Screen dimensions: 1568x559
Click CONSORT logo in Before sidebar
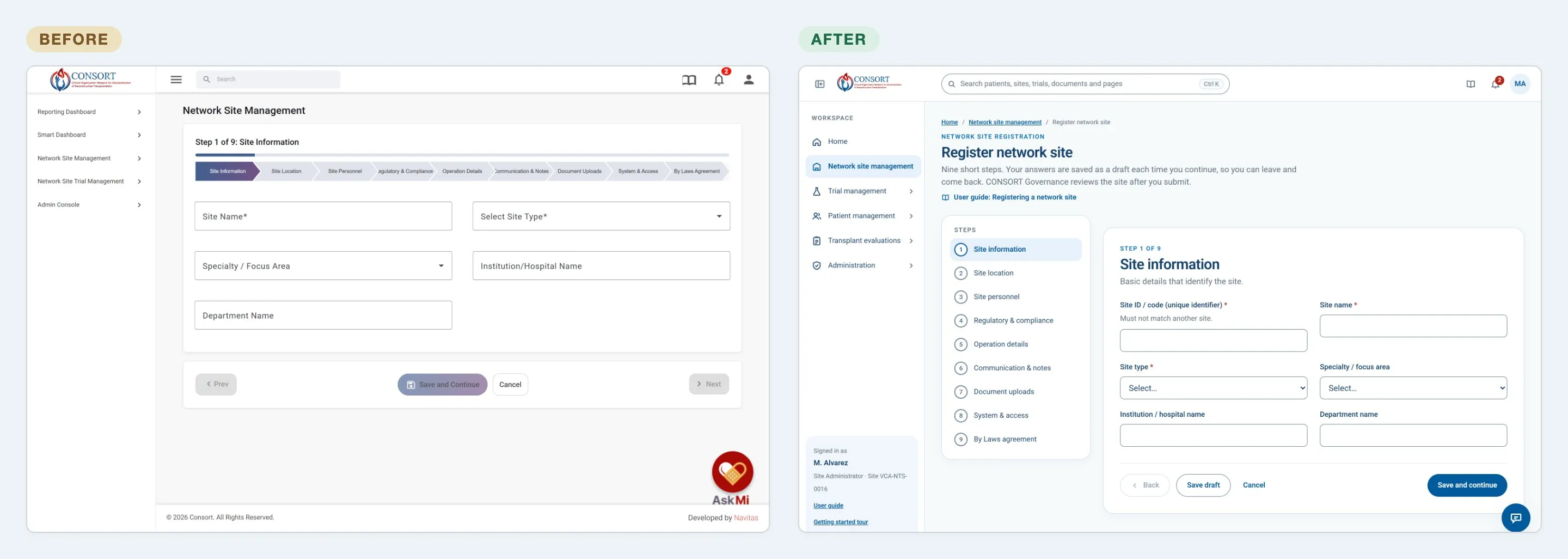click(90, 79)
